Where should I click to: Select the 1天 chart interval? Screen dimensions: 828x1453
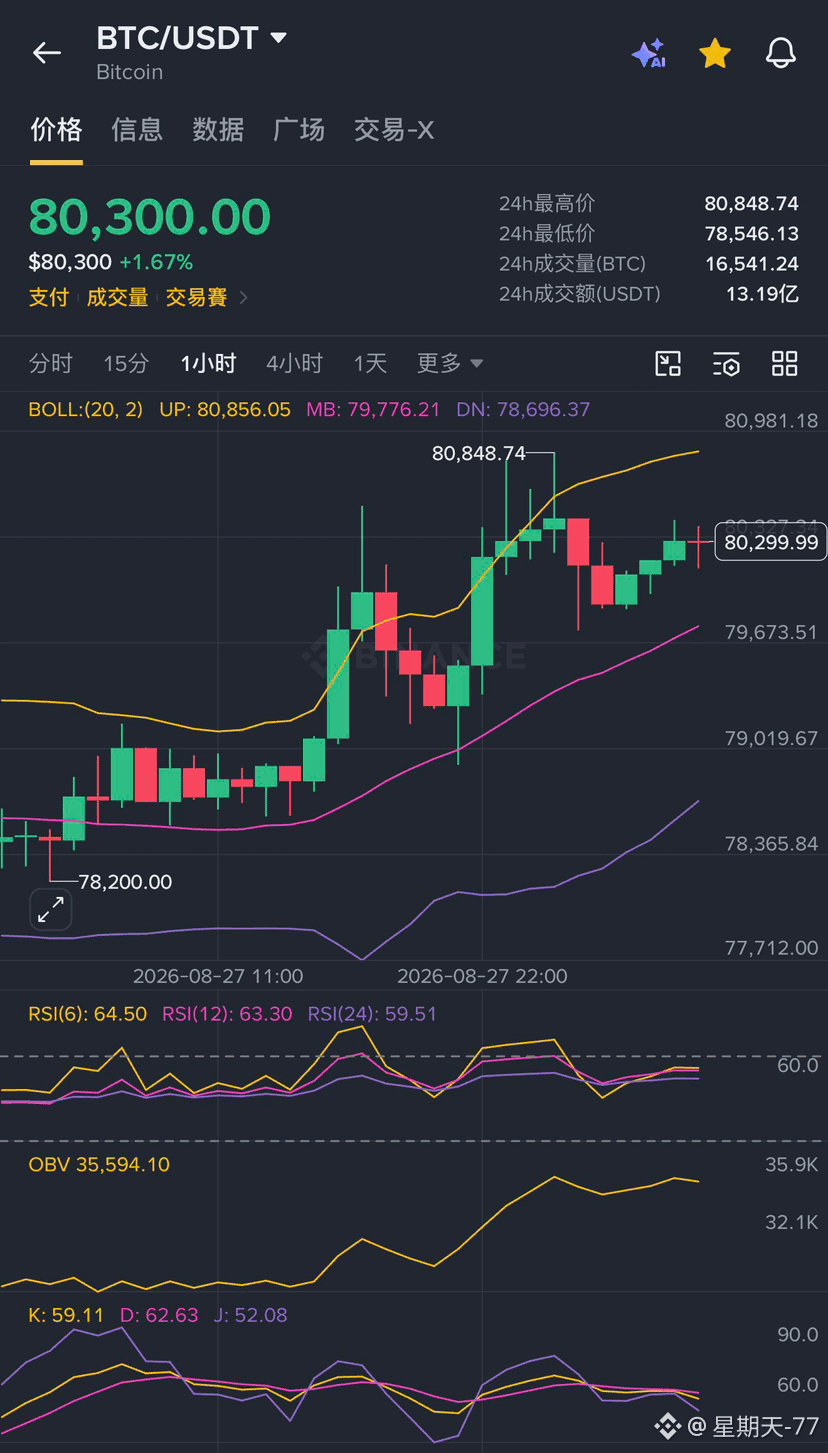(370, 363)
